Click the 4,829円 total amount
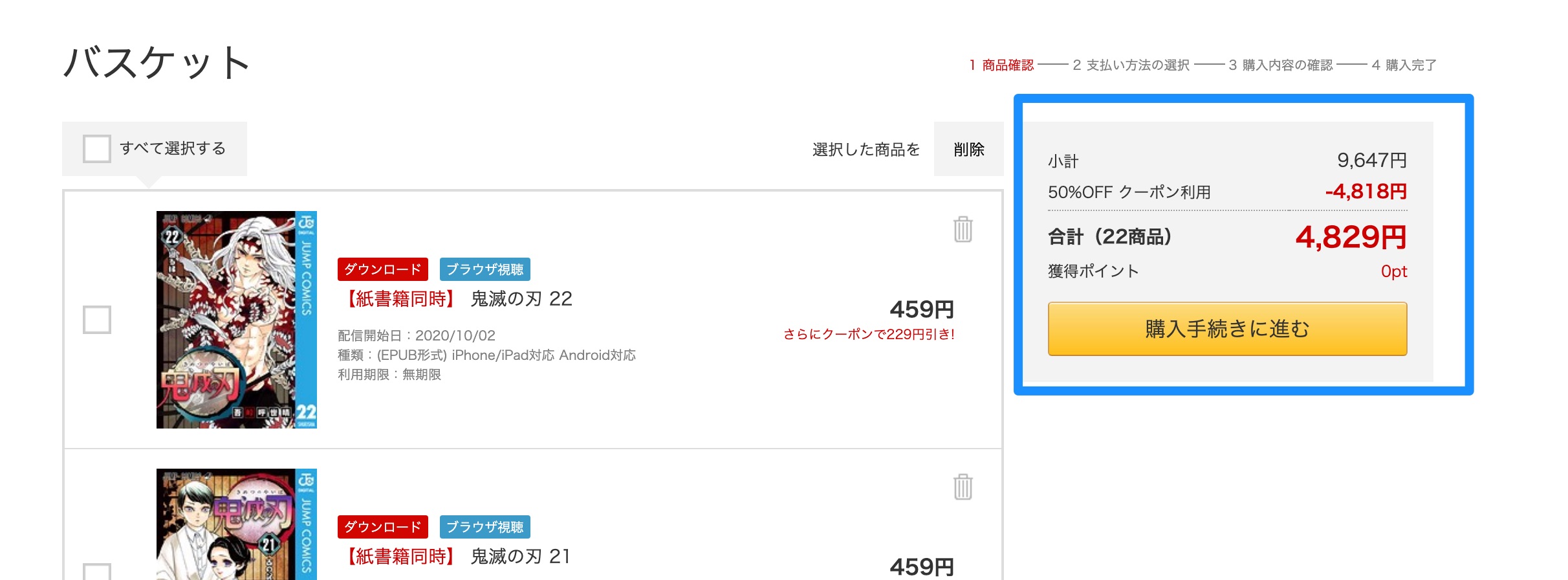 [x=1351, y=237]
